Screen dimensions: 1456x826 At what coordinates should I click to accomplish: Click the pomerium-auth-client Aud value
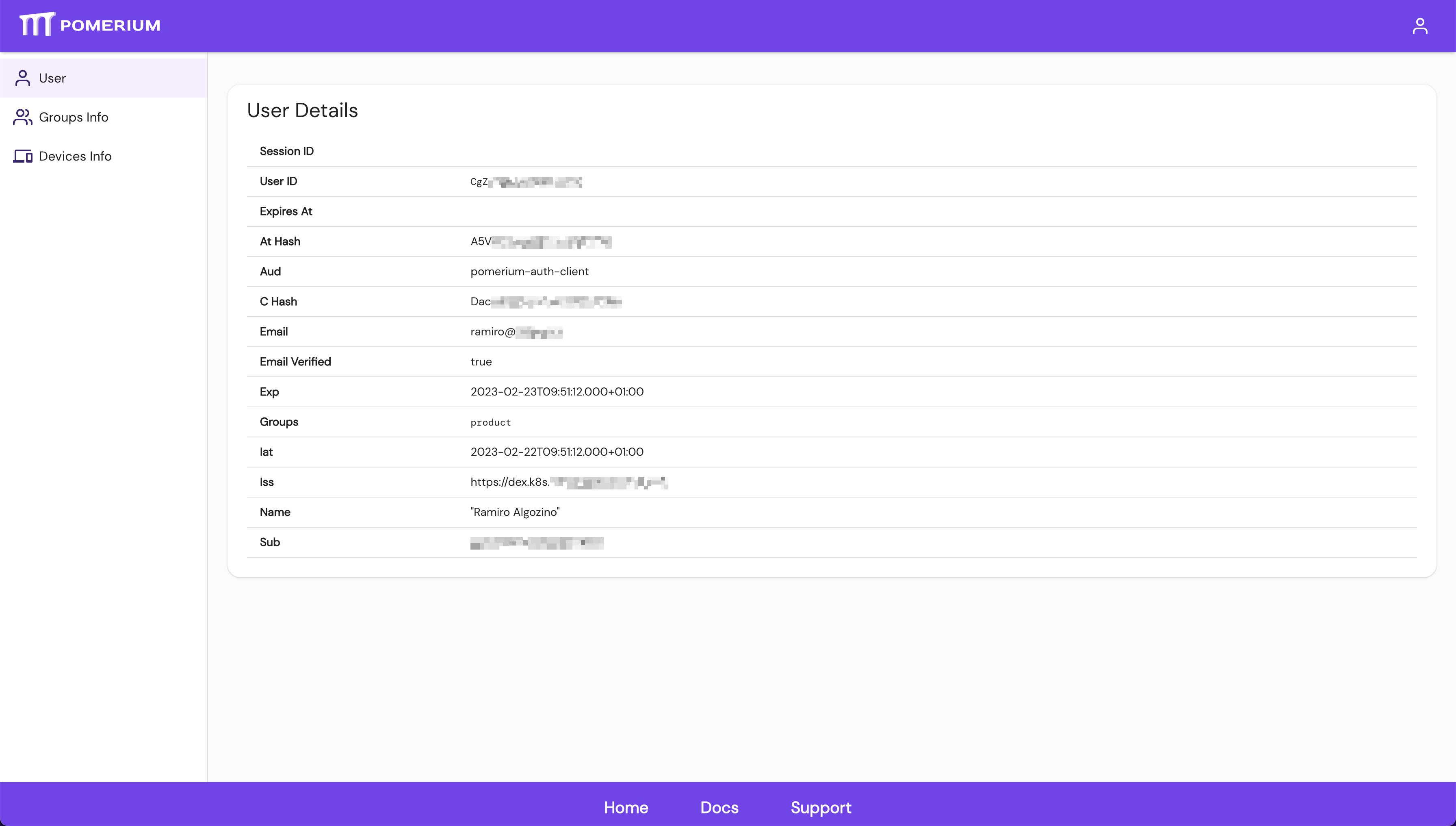click(529, 272)
